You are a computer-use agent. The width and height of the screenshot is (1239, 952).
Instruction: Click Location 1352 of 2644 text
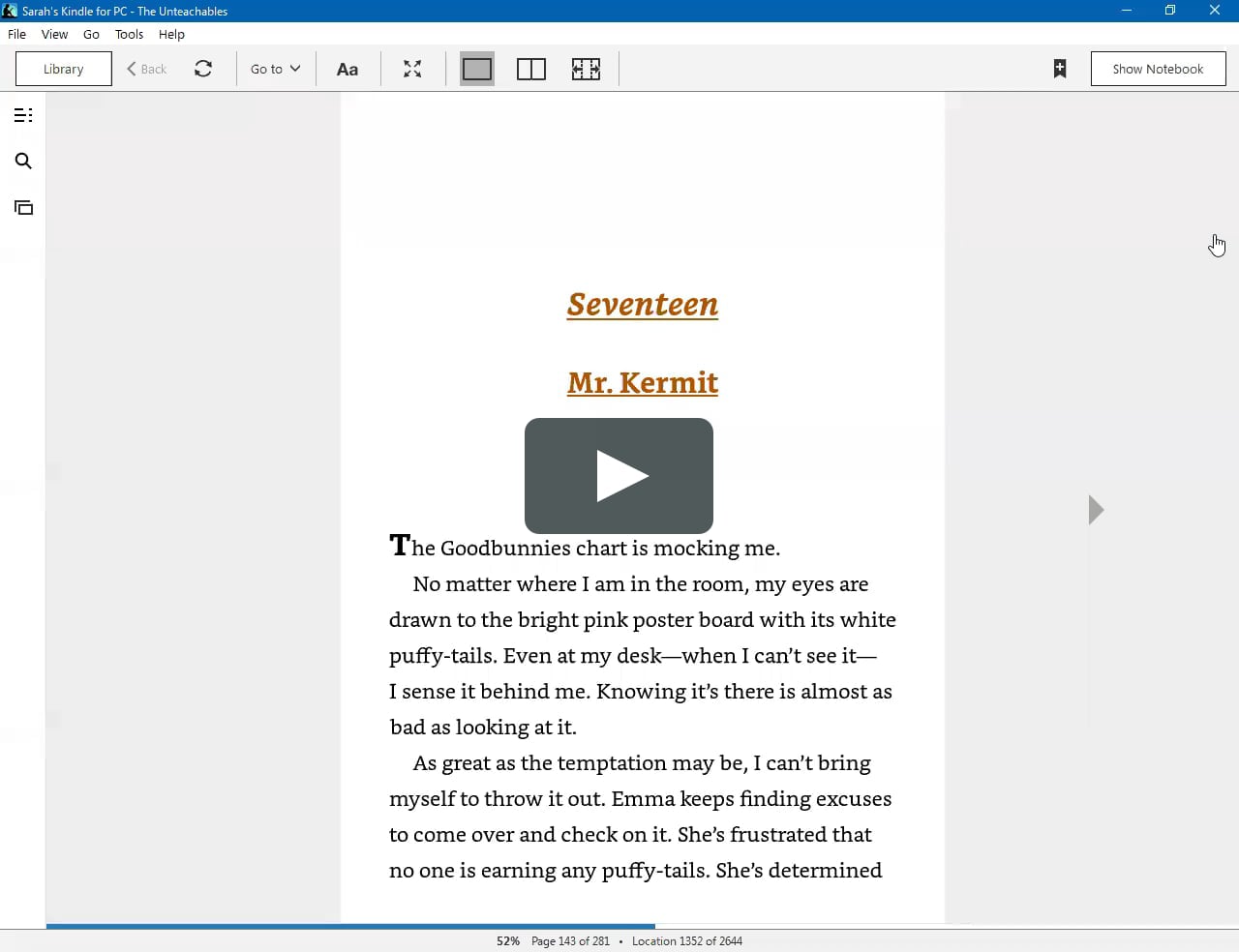(687, 940)
